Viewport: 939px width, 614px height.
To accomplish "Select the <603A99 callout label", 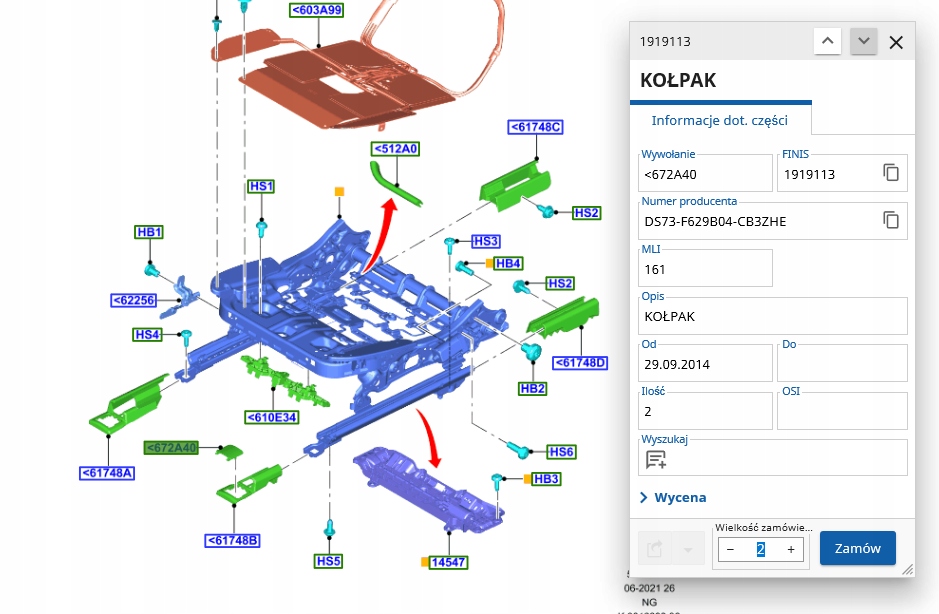I will [316, 10].
